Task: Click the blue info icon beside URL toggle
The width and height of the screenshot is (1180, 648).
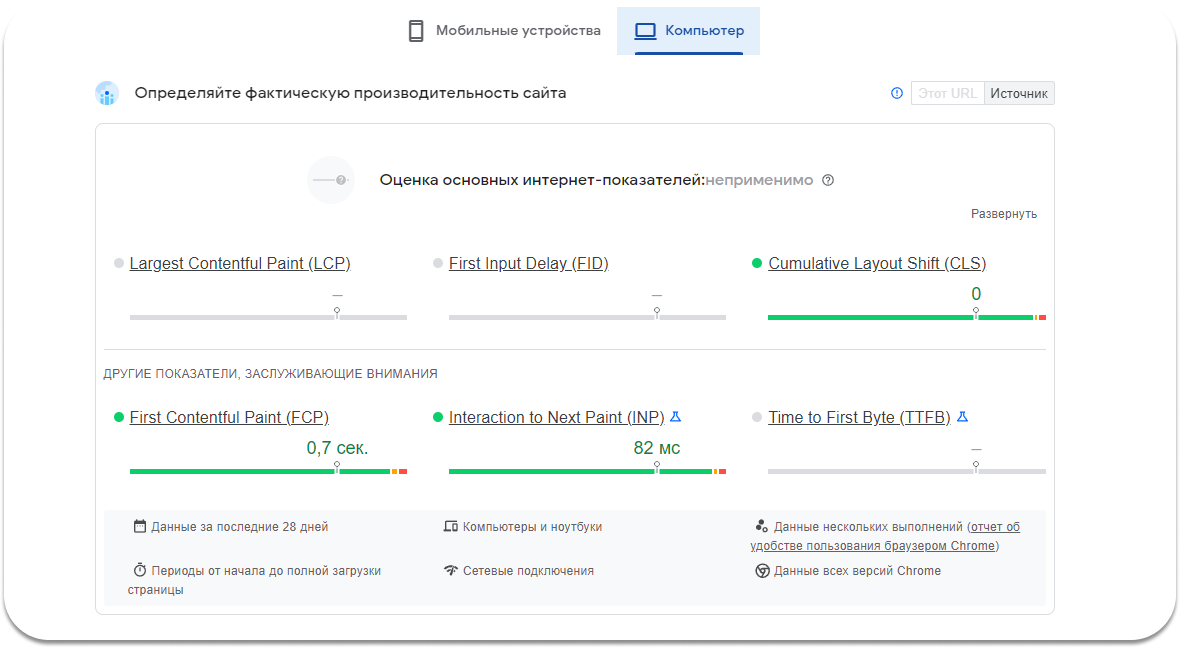Action: click(x=897, y=93)
